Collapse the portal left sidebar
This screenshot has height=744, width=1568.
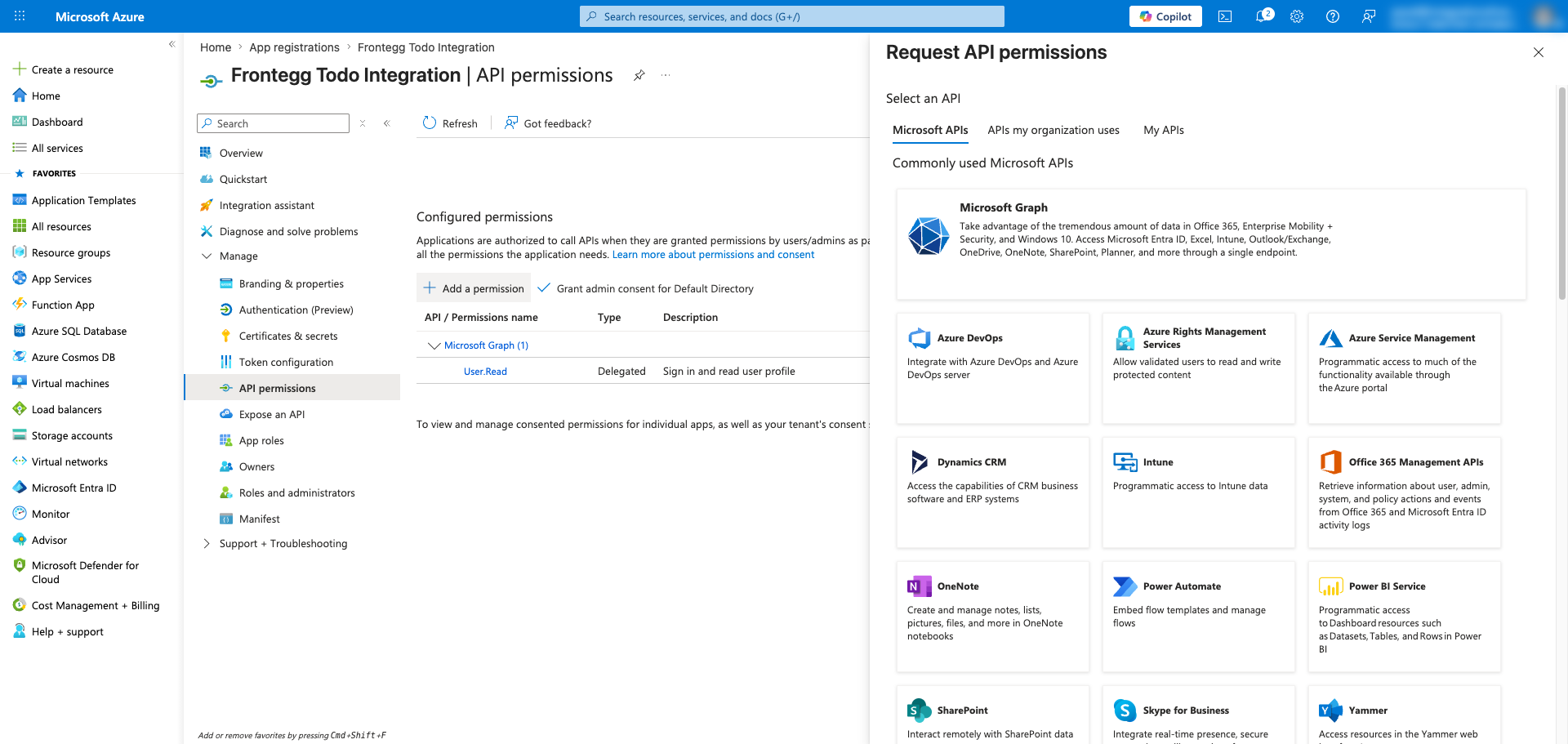point(171,44)
